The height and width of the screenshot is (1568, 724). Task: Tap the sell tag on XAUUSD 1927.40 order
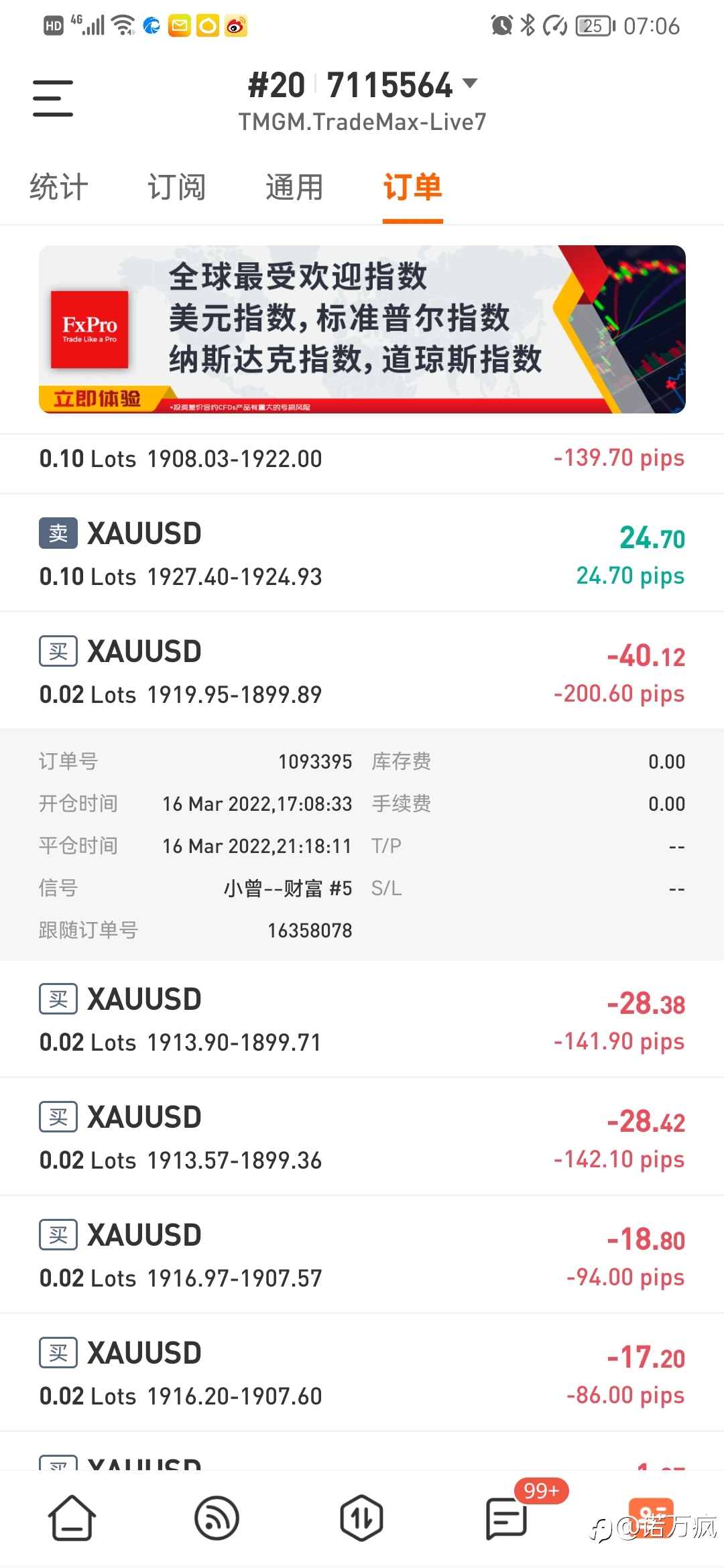click(58, 533)
